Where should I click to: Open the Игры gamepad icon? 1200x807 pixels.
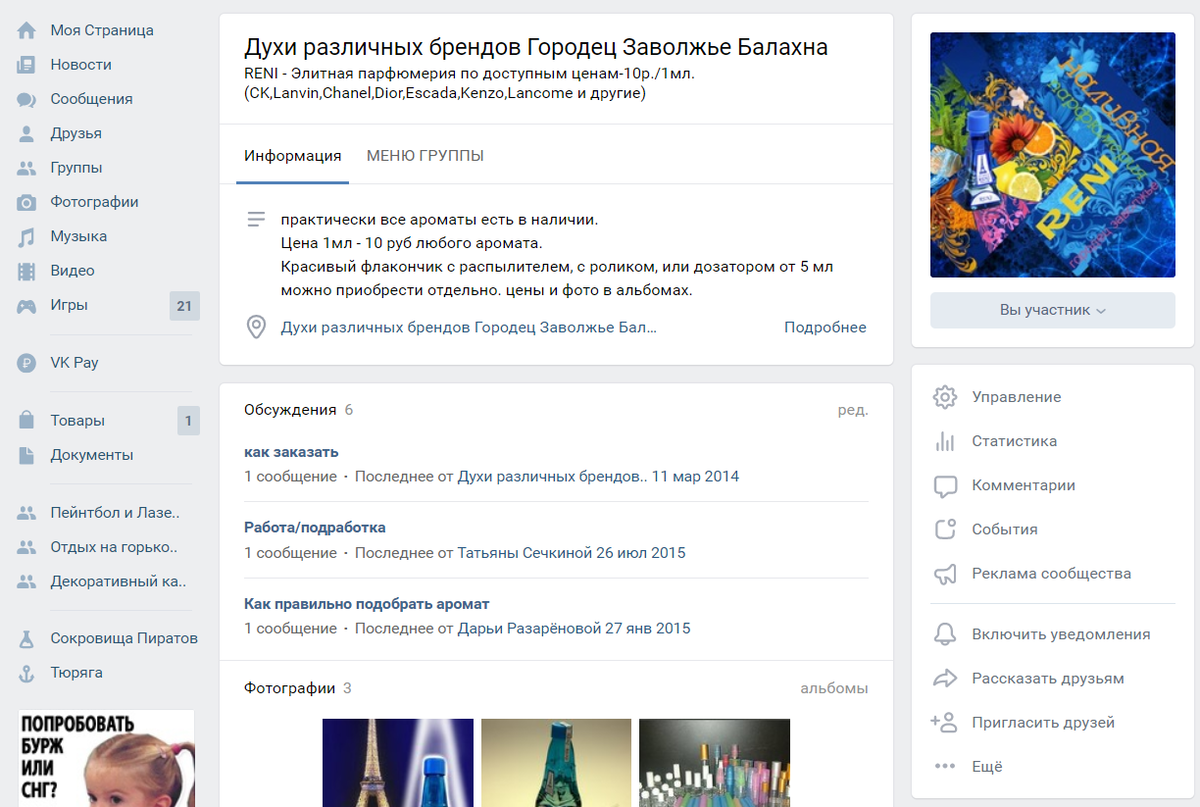27,306
